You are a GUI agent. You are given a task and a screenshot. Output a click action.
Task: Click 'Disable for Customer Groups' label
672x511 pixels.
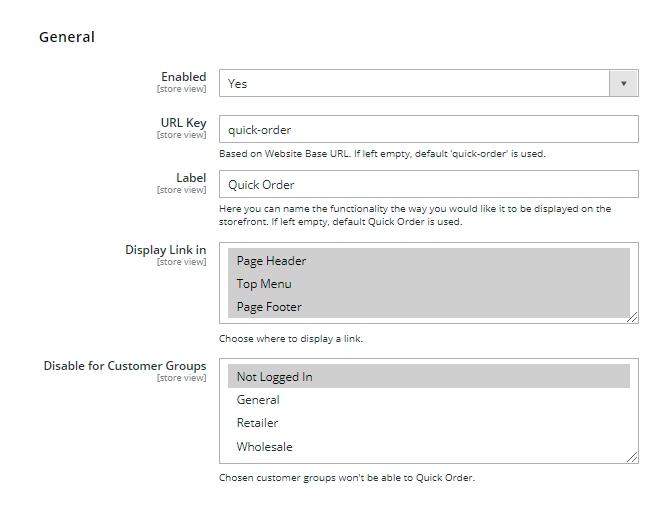pyautogui.click(x=125, y=366)
